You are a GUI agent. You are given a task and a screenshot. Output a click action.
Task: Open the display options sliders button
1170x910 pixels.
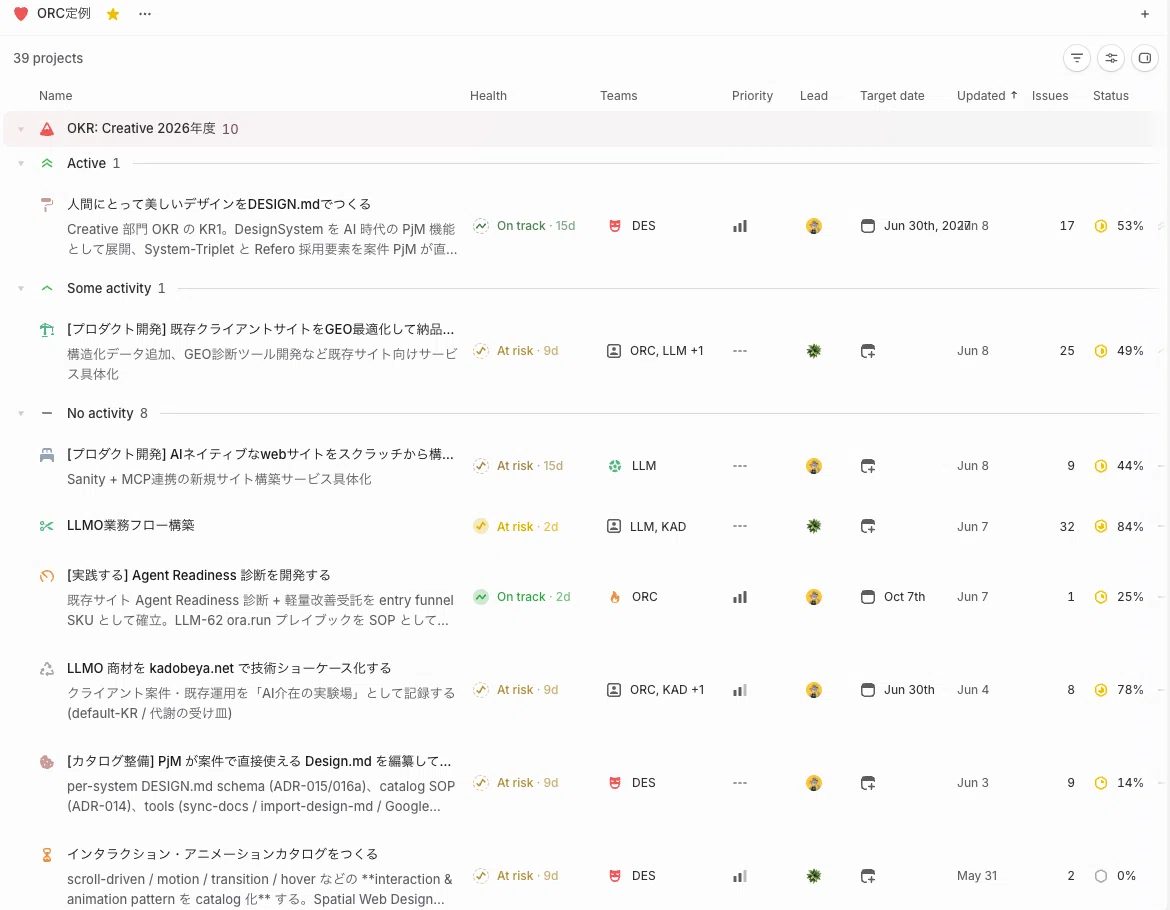(1111, 58)
